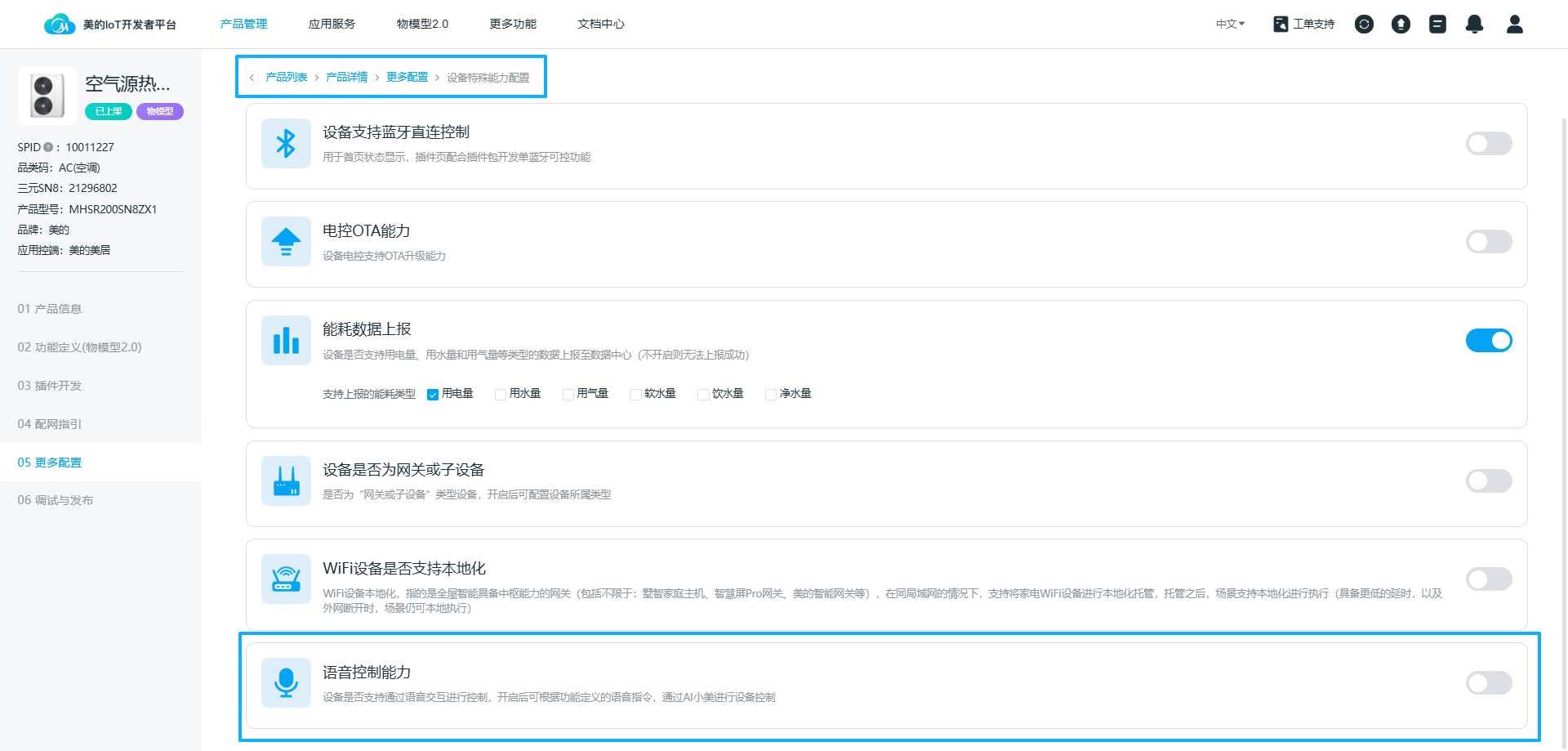1568x751 pixels.
Task: Click the upload arrow icon in header
Action: click(1401, 25)
